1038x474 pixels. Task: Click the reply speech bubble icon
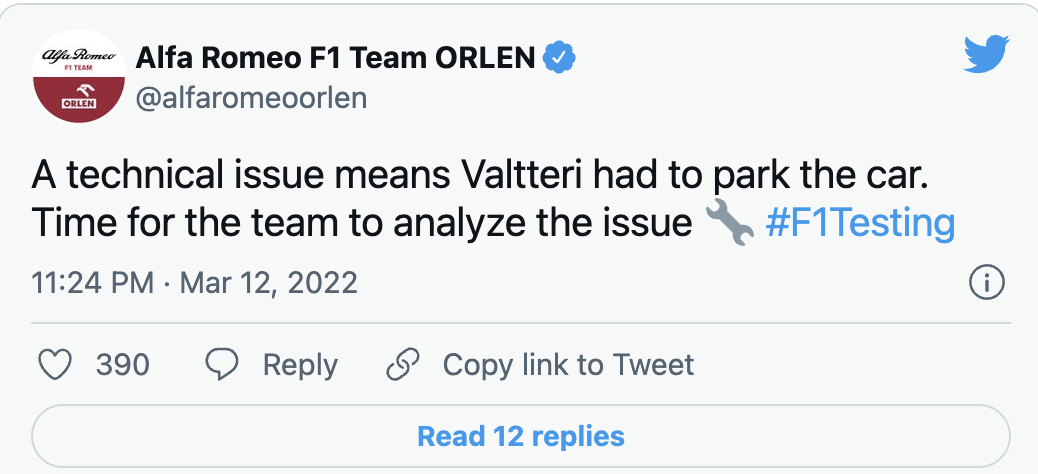coord(221,364)
